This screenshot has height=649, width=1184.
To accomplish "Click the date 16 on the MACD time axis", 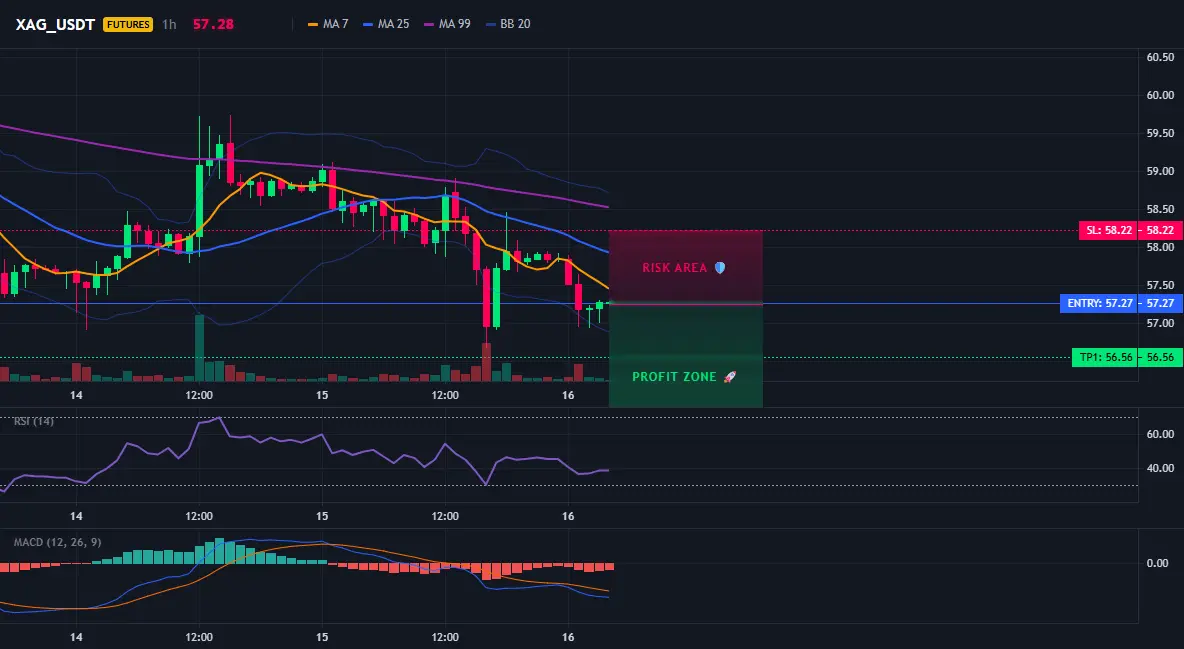I will click(x=568, y=637).
